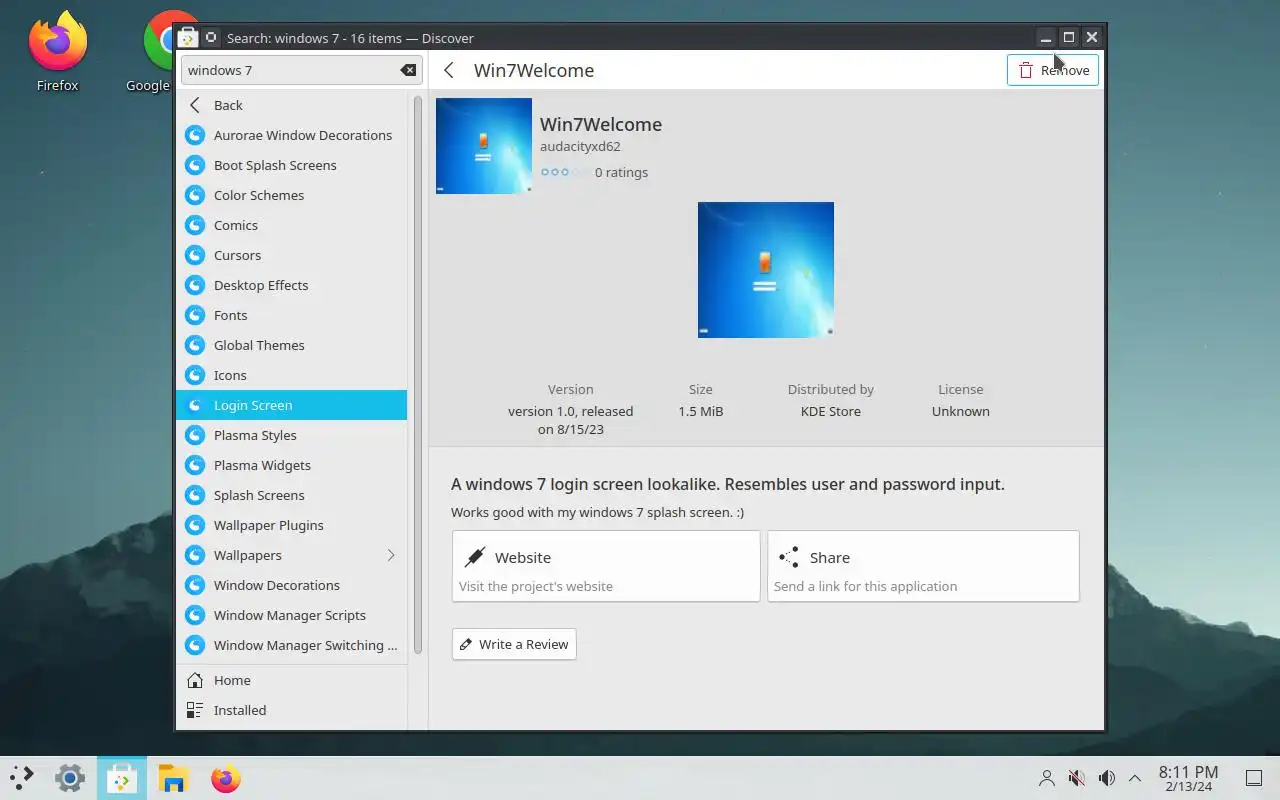Launch Firefox from the taskbar
1280x800 pixels.
point(226,778)
